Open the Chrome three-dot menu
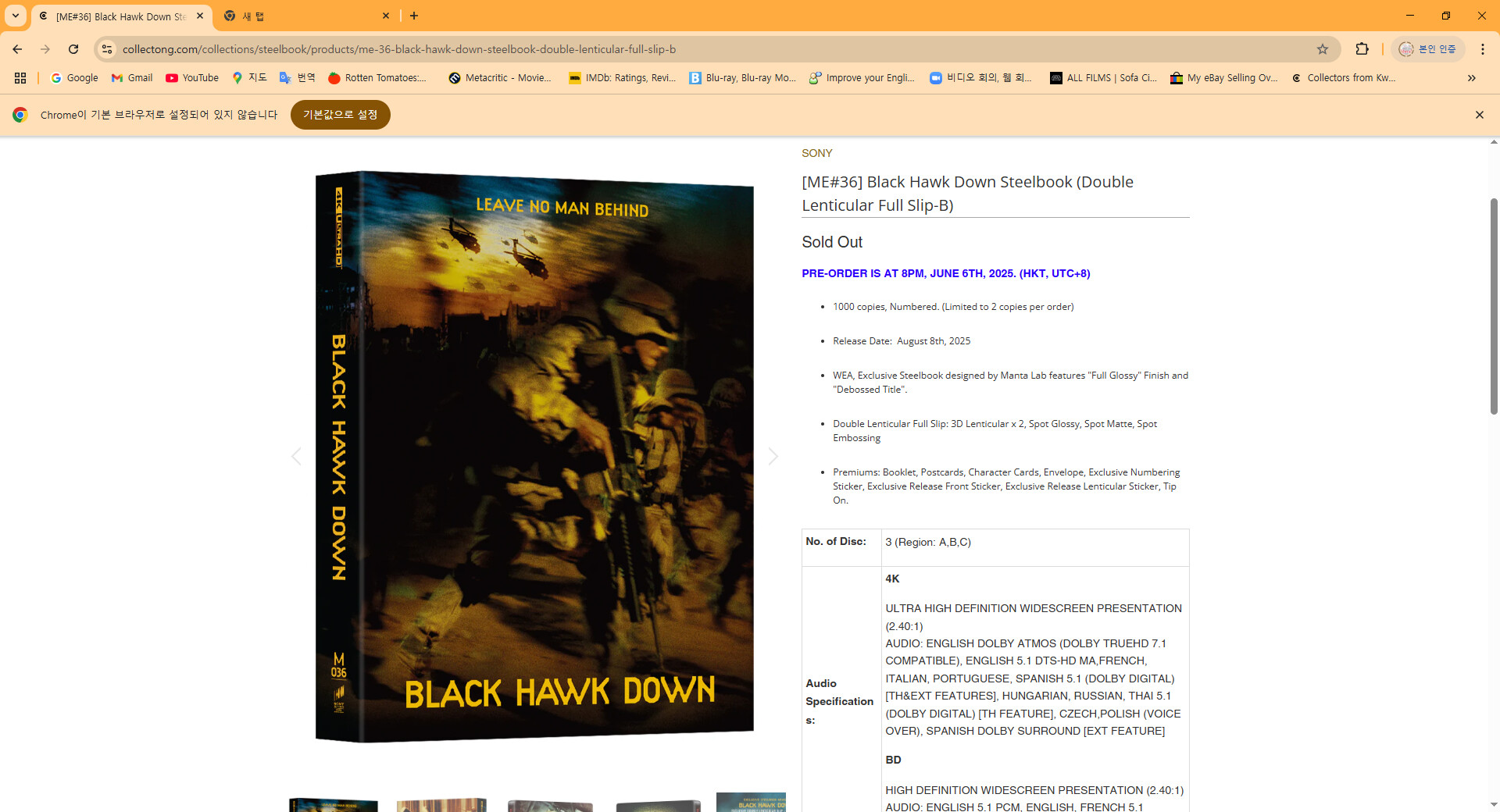The image size is (1500, 812). coord(1482,49)
